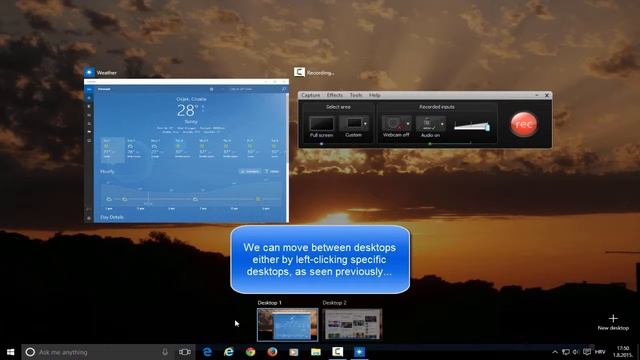Open the Capture menu in Camtasia Recorder
This screenshot has height=360, width=640.
[311, 95]
